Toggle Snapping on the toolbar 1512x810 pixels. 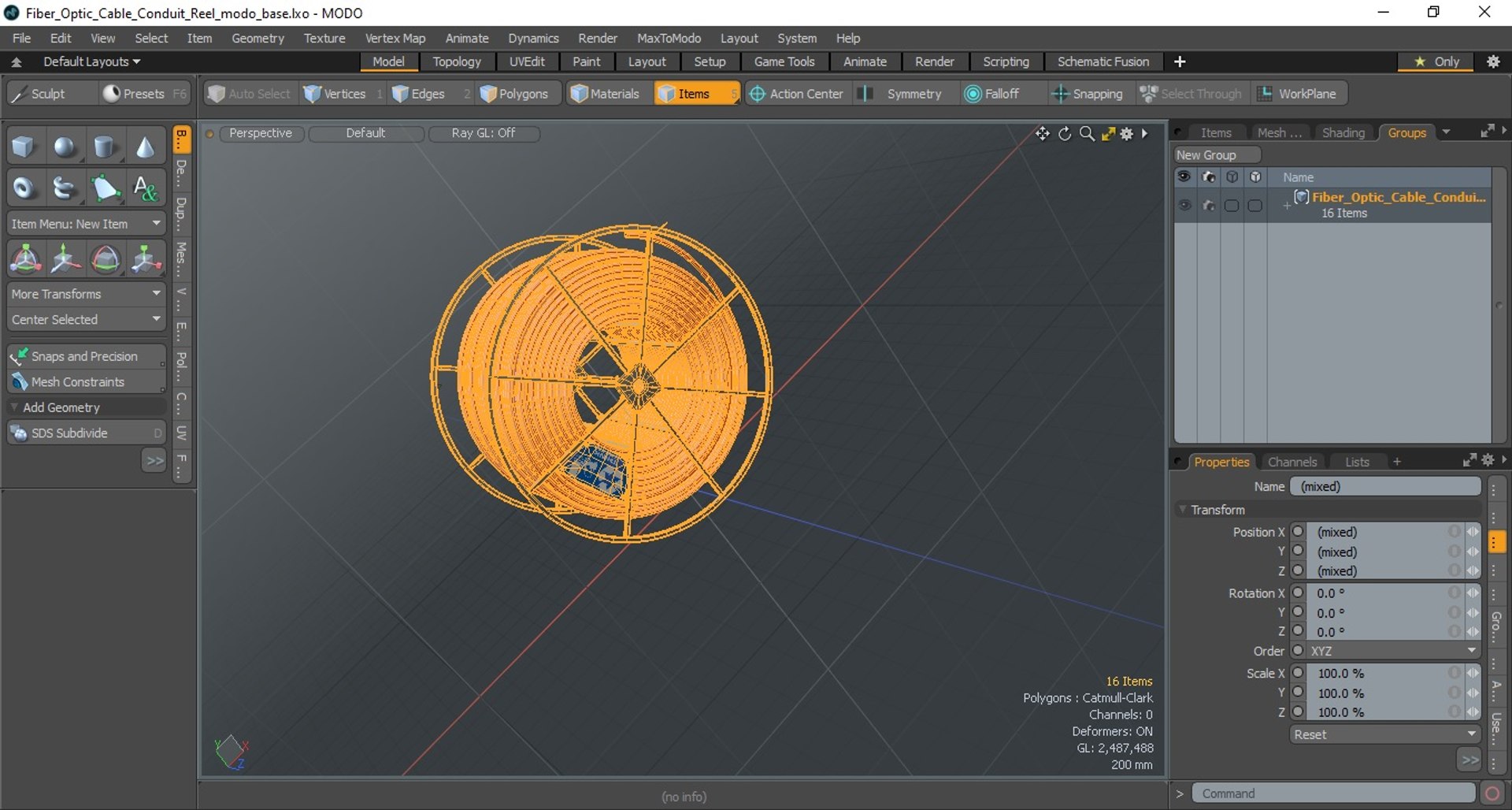point(1088,94)
